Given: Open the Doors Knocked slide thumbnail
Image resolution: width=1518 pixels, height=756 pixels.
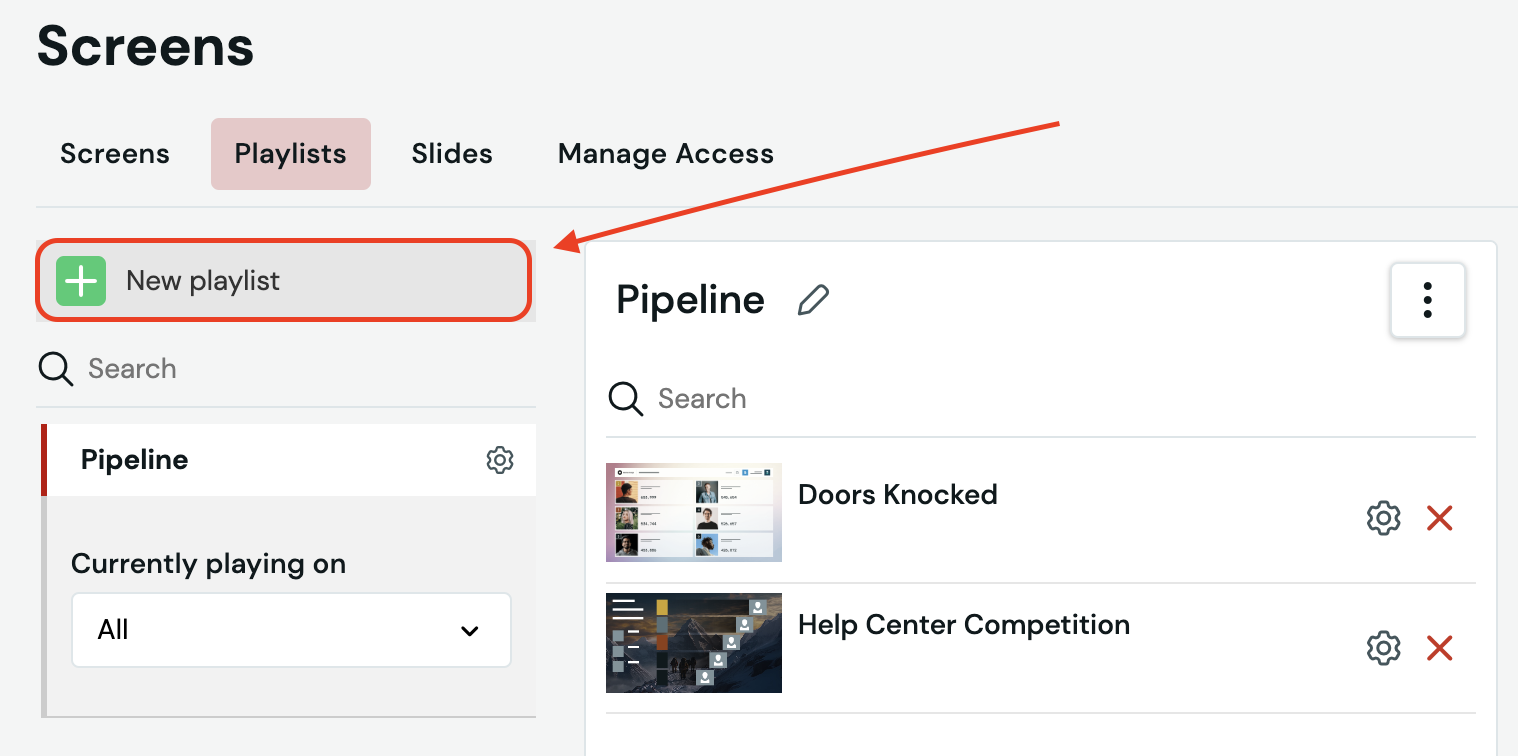Looking at the screenshot, I should coord(694,512).
